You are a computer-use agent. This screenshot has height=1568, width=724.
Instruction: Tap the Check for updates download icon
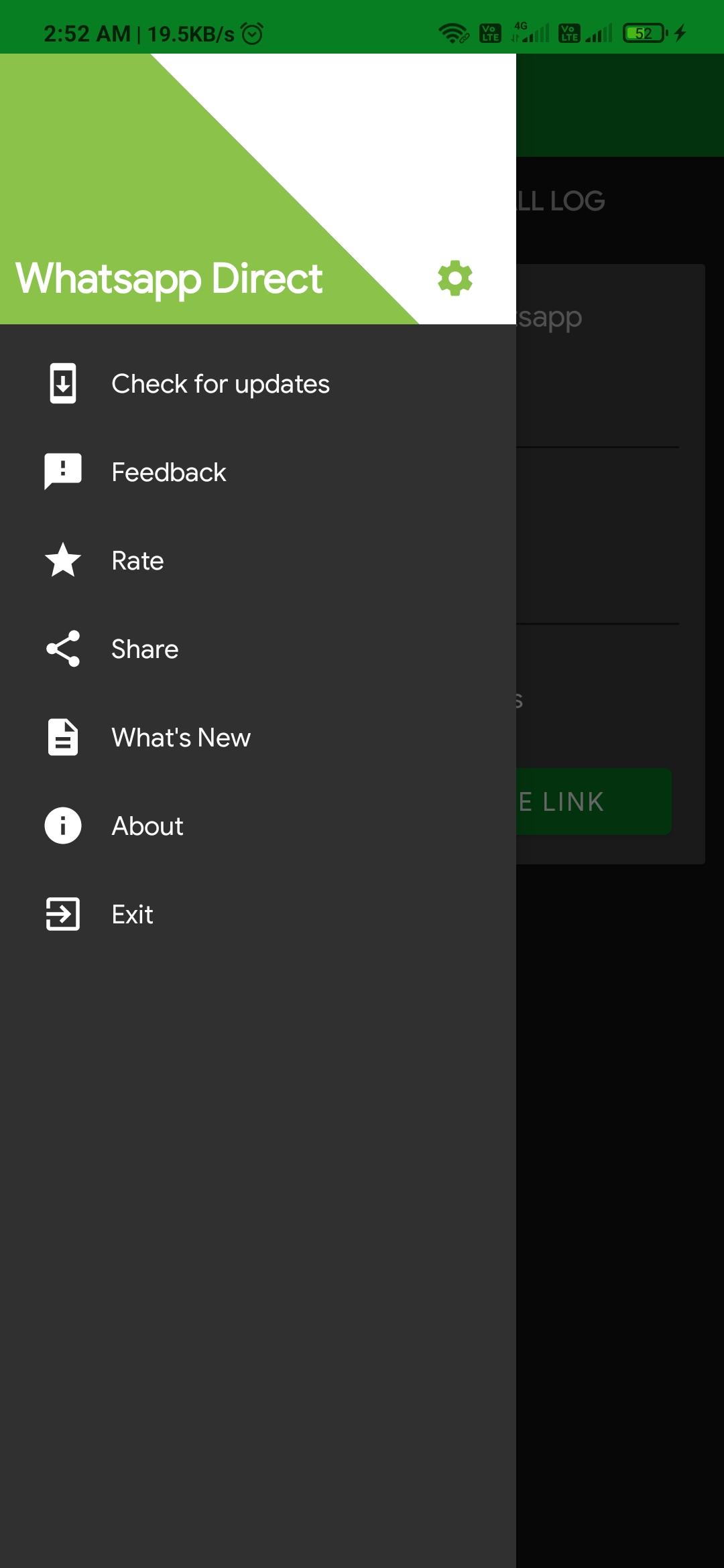point(63,383)
